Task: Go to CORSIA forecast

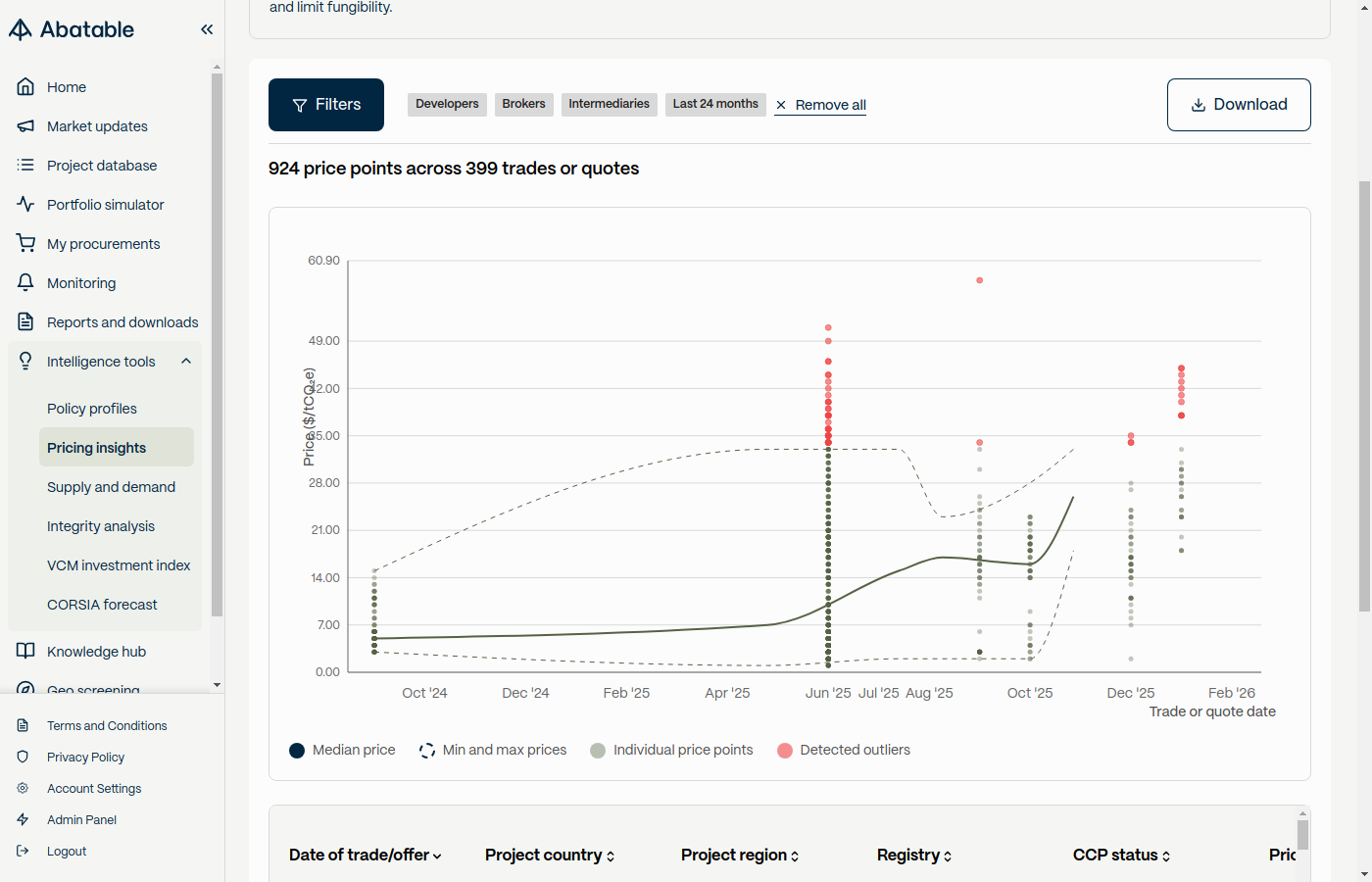Action: [102, 605]
